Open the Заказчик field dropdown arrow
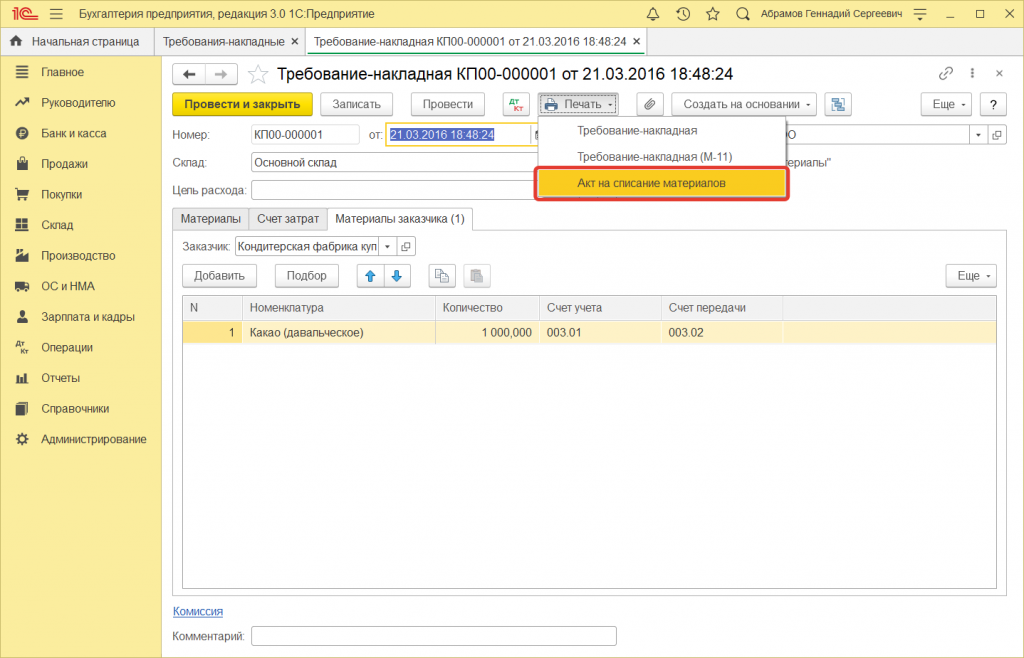1024x658 pixels. (387, 246)
